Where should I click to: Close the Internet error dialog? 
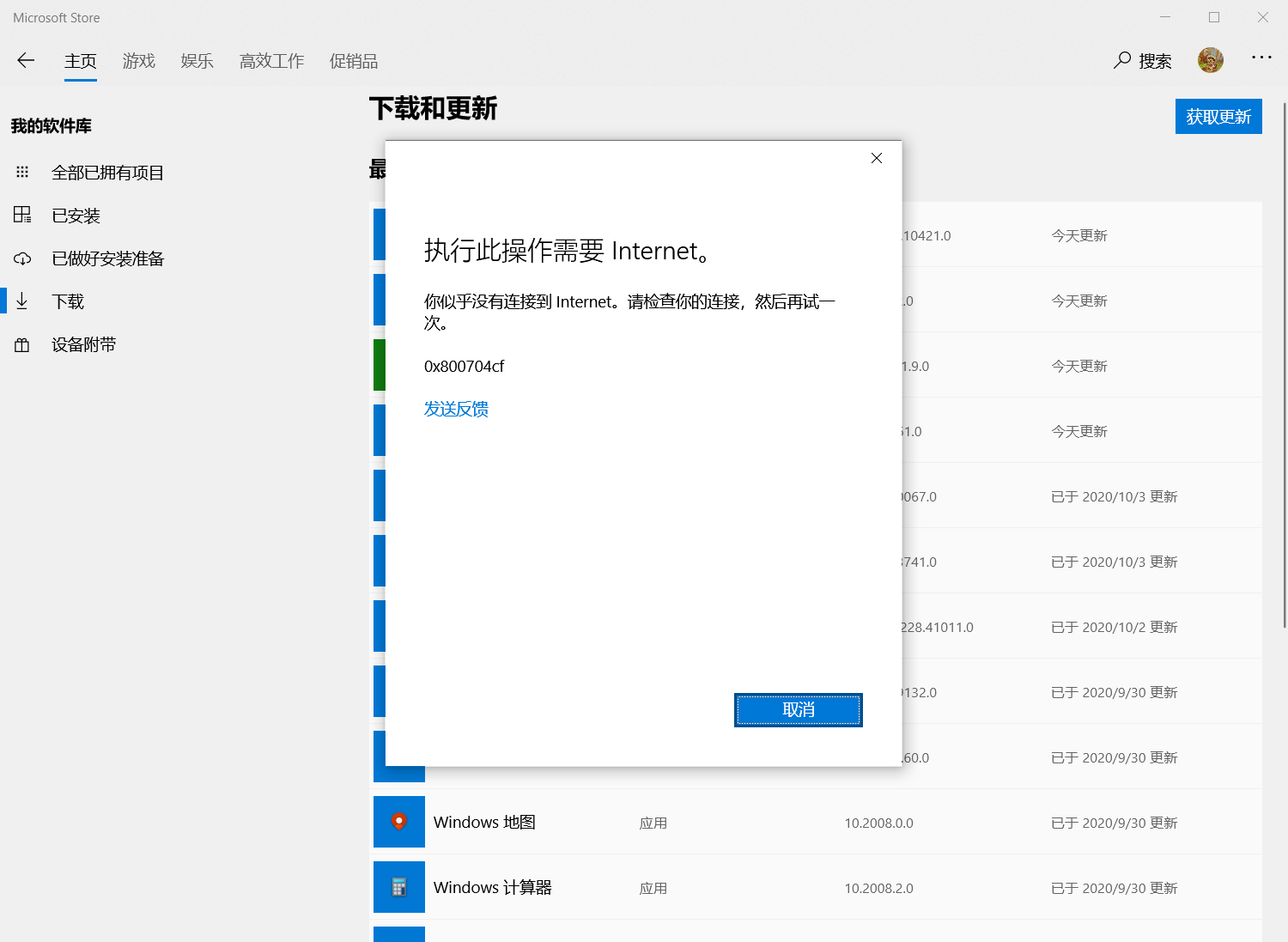coord(877,158)
